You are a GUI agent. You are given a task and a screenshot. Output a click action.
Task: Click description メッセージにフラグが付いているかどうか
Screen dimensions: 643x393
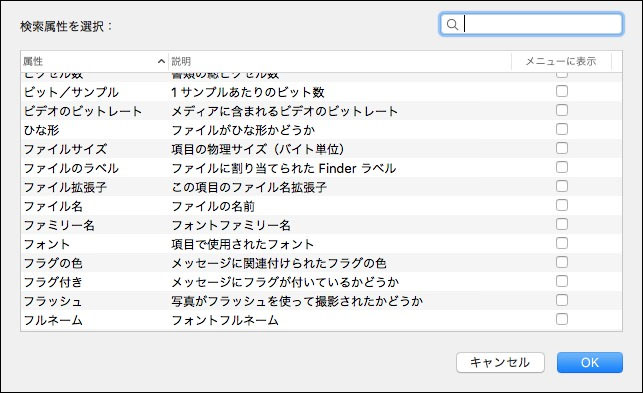point(285,282)
